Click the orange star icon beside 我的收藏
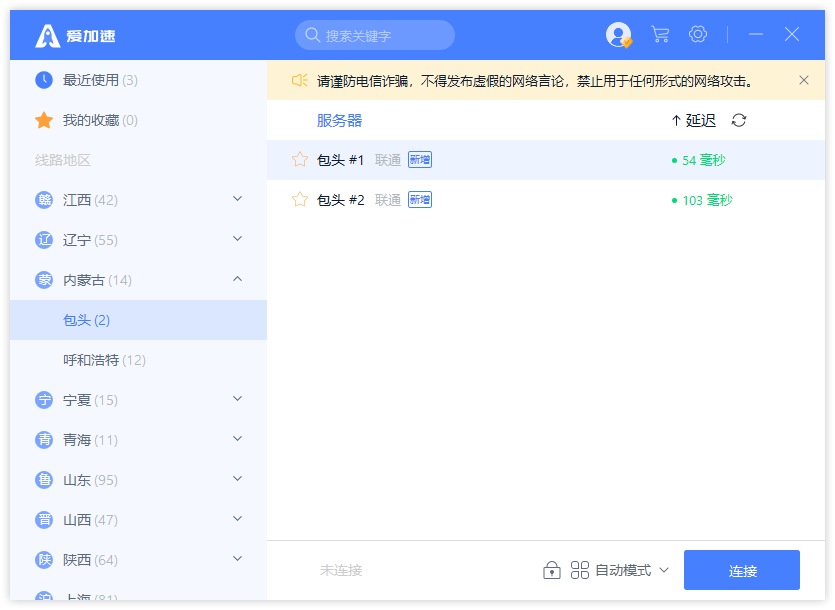 click(44, 120)
